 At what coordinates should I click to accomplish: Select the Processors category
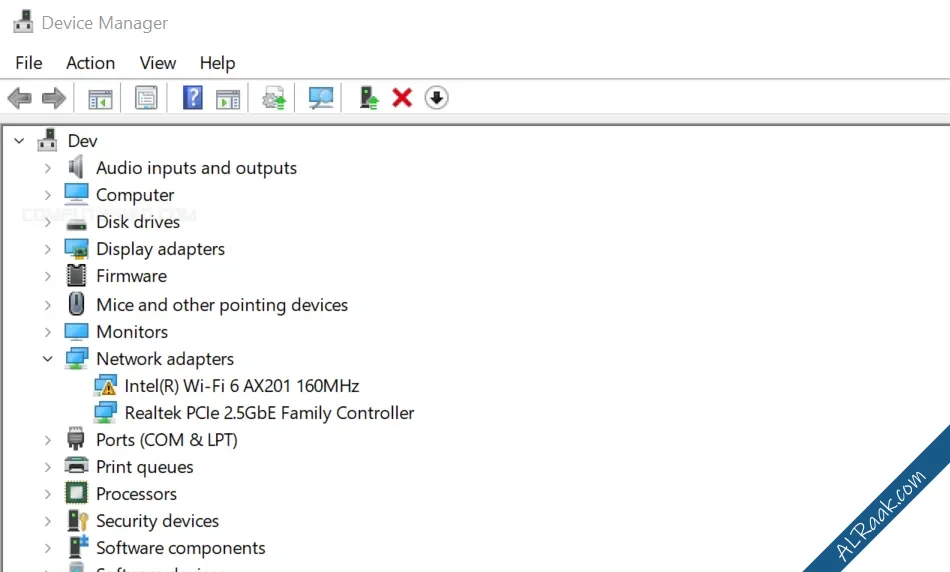tap(136, 494)
